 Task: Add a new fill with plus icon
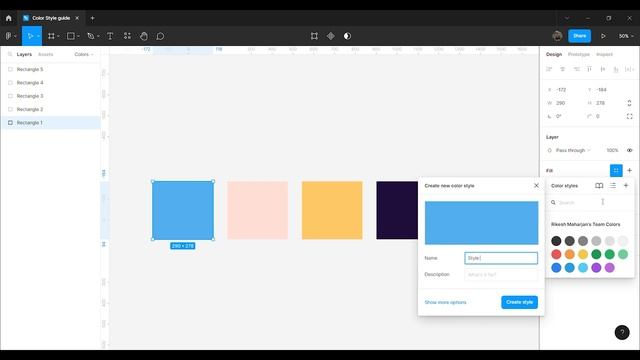click(x=629, y=171)
